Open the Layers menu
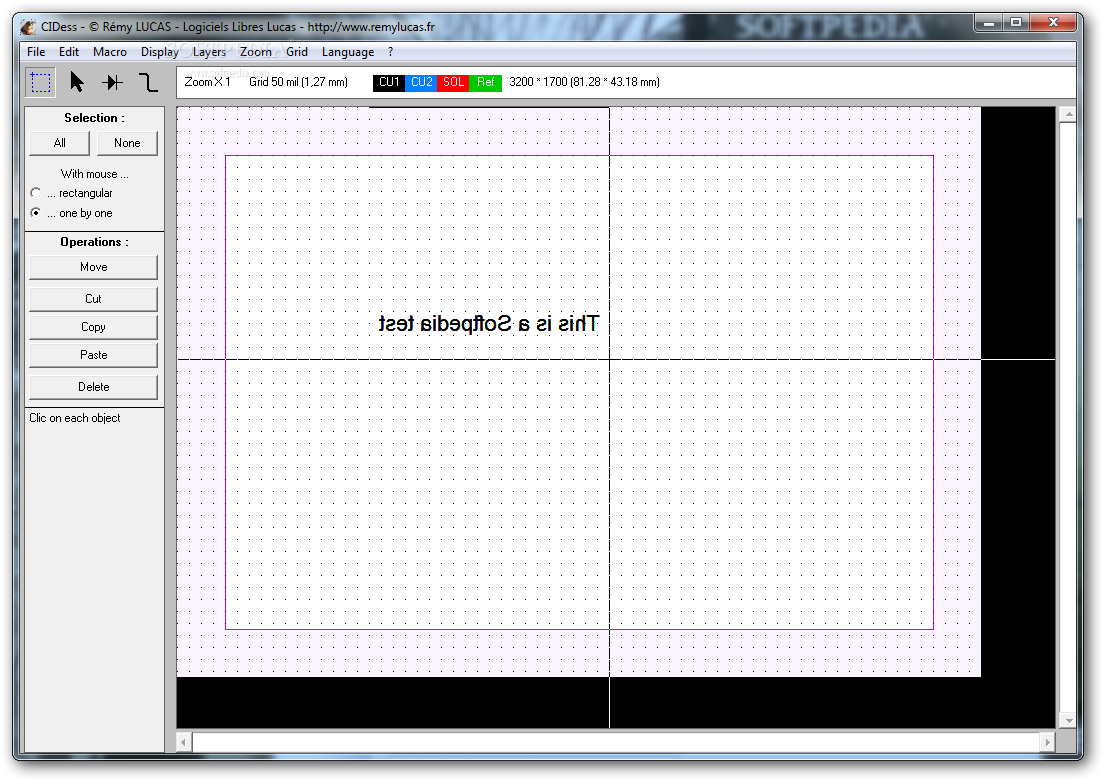The image size is (1104, 781). [209, 51]
